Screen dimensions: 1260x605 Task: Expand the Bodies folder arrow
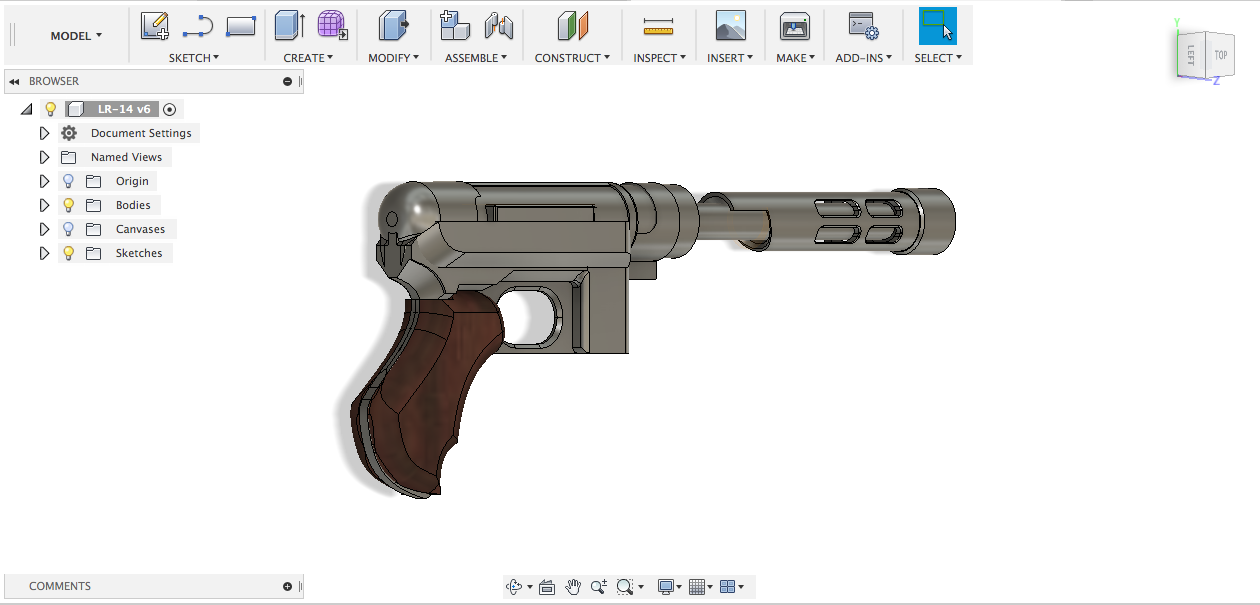tap(44, 205)
